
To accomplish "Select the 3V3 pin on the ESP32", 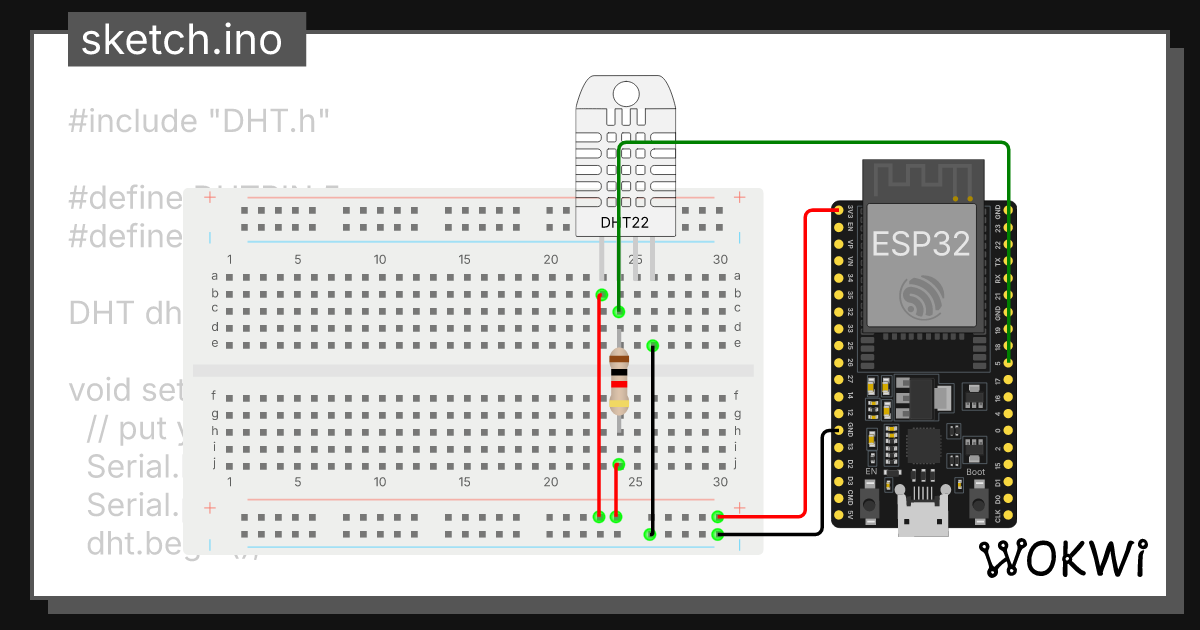I will 837,211.
